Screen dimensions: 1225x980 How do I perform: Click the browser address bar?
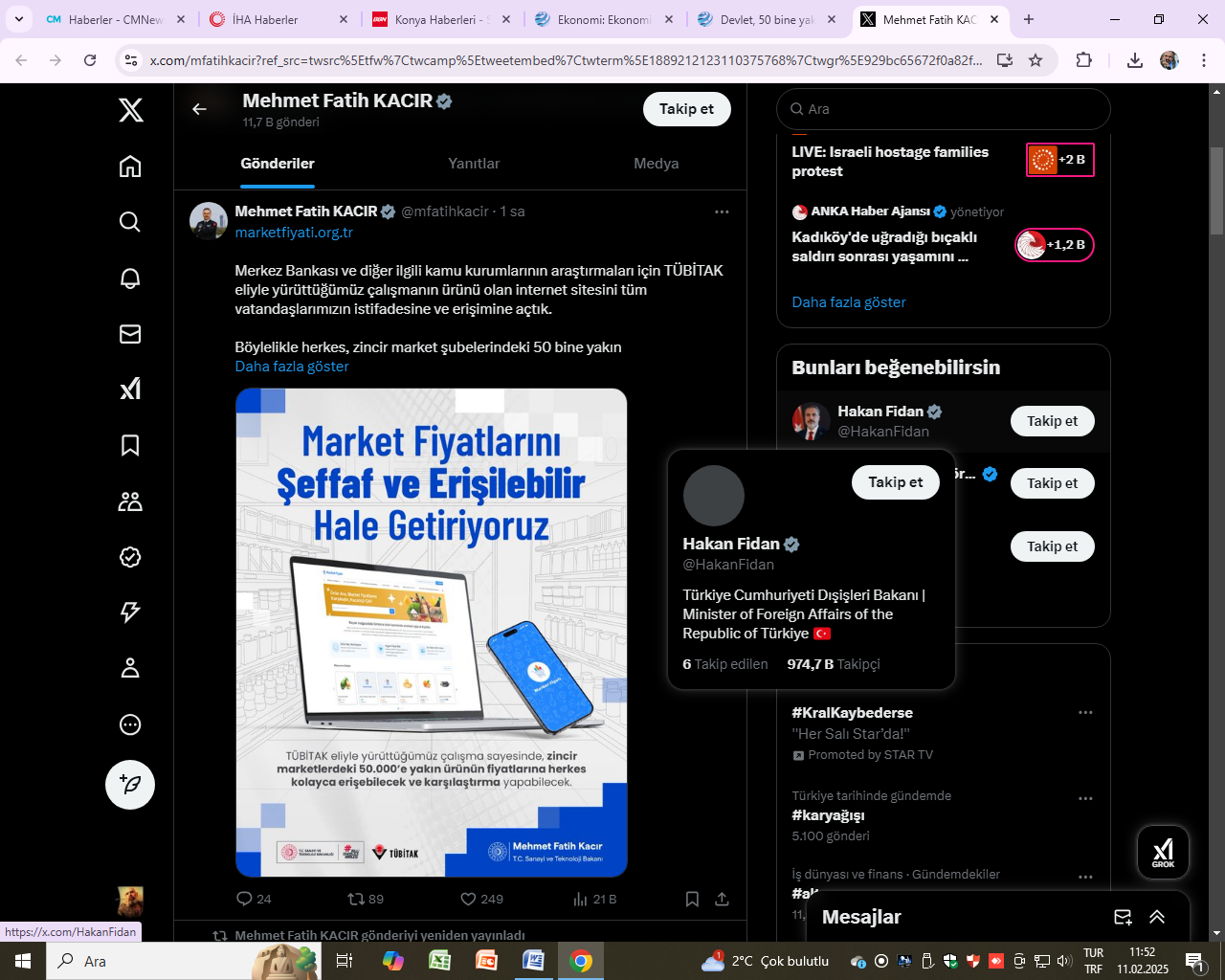pos(566,60)
